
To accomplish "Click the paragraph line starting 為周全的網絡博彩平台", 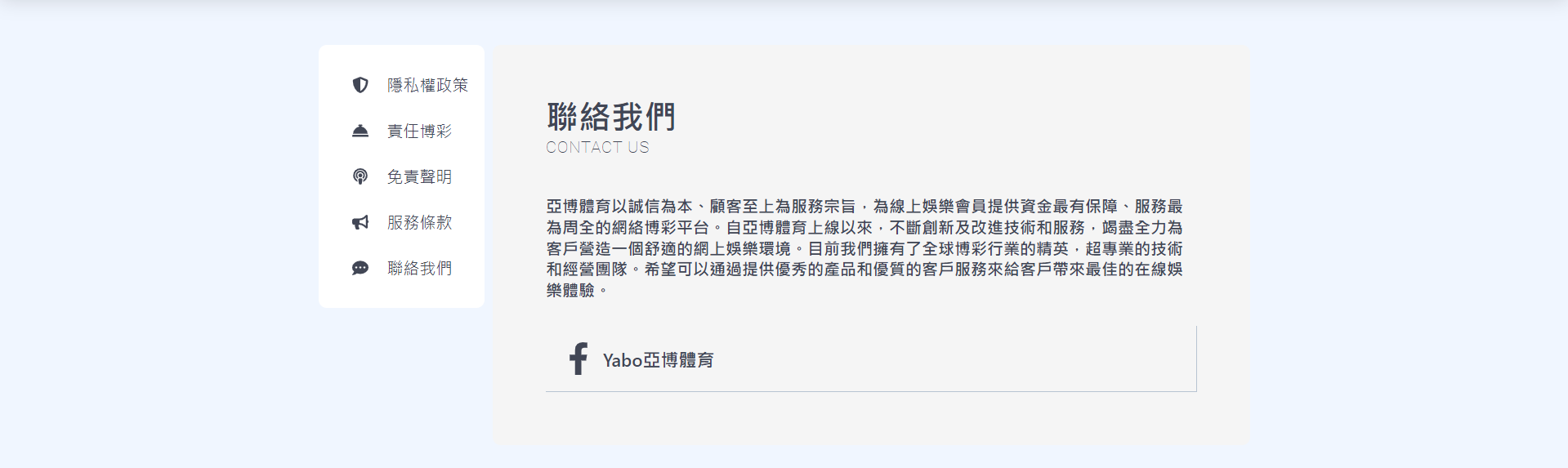I will (864, 227).
